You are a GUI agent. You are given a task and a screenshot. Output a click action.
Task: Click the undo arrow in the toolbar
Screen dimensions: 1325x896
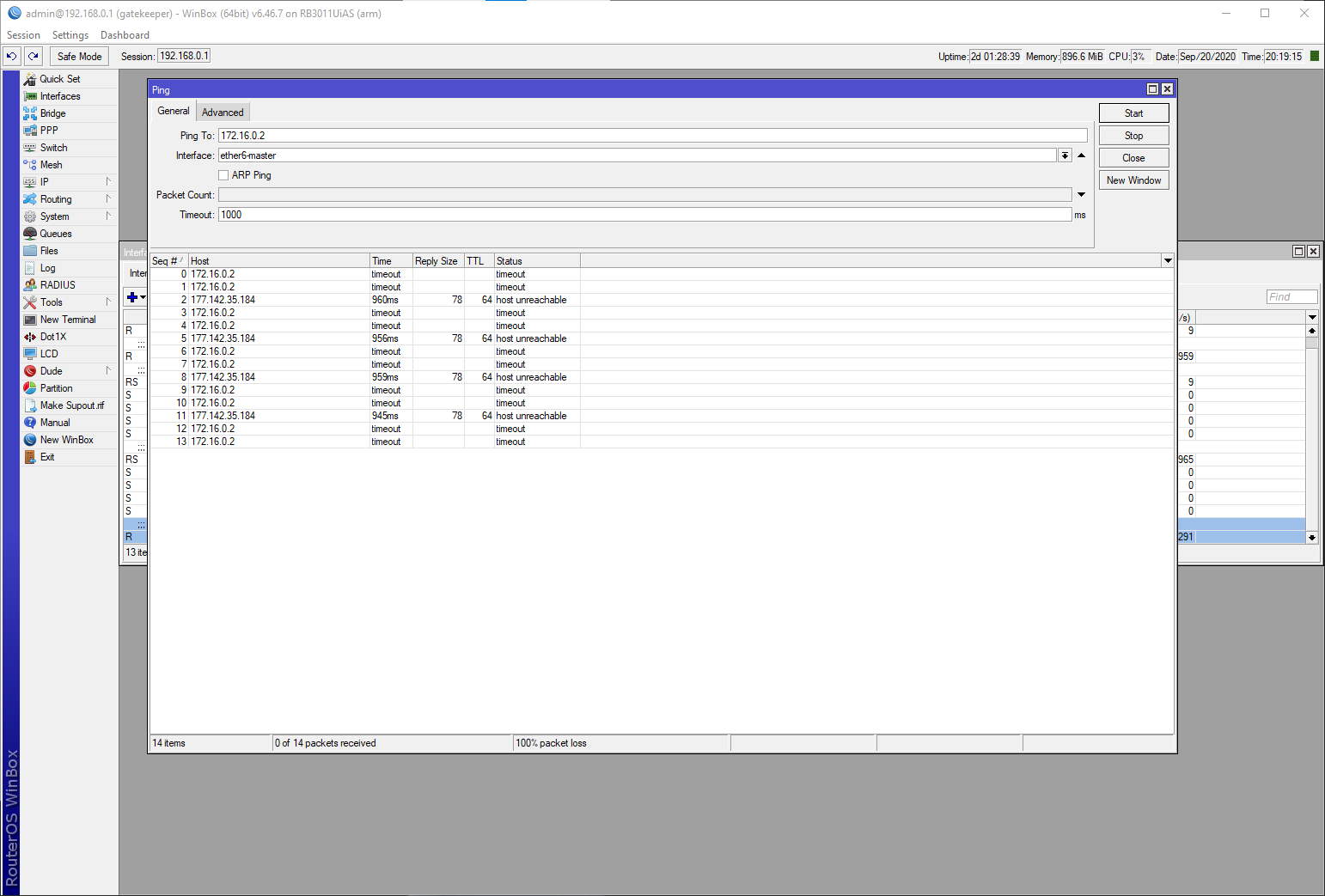[x=11, y=56]
